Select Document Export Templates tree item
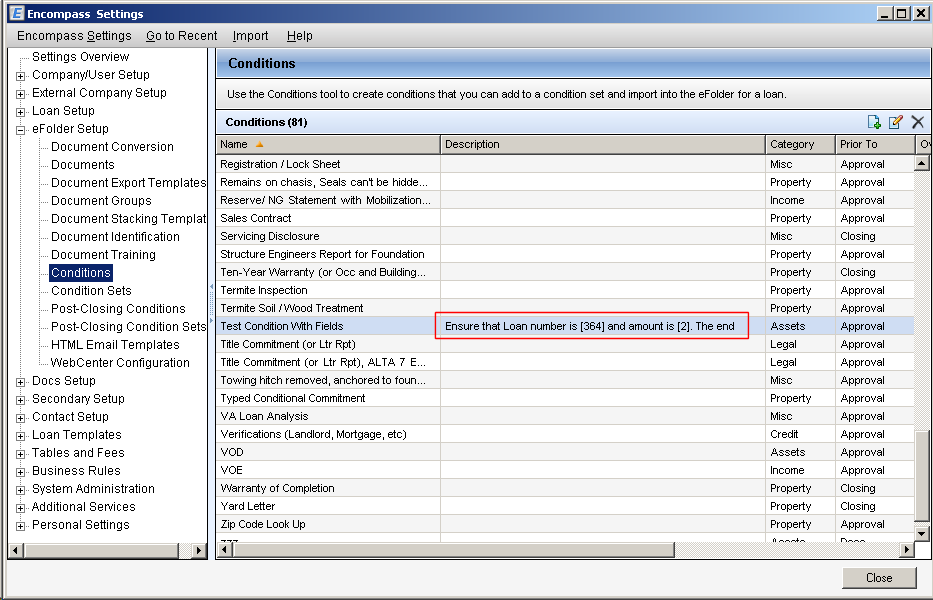The image size is (933, 600). [x=128, y=183]
